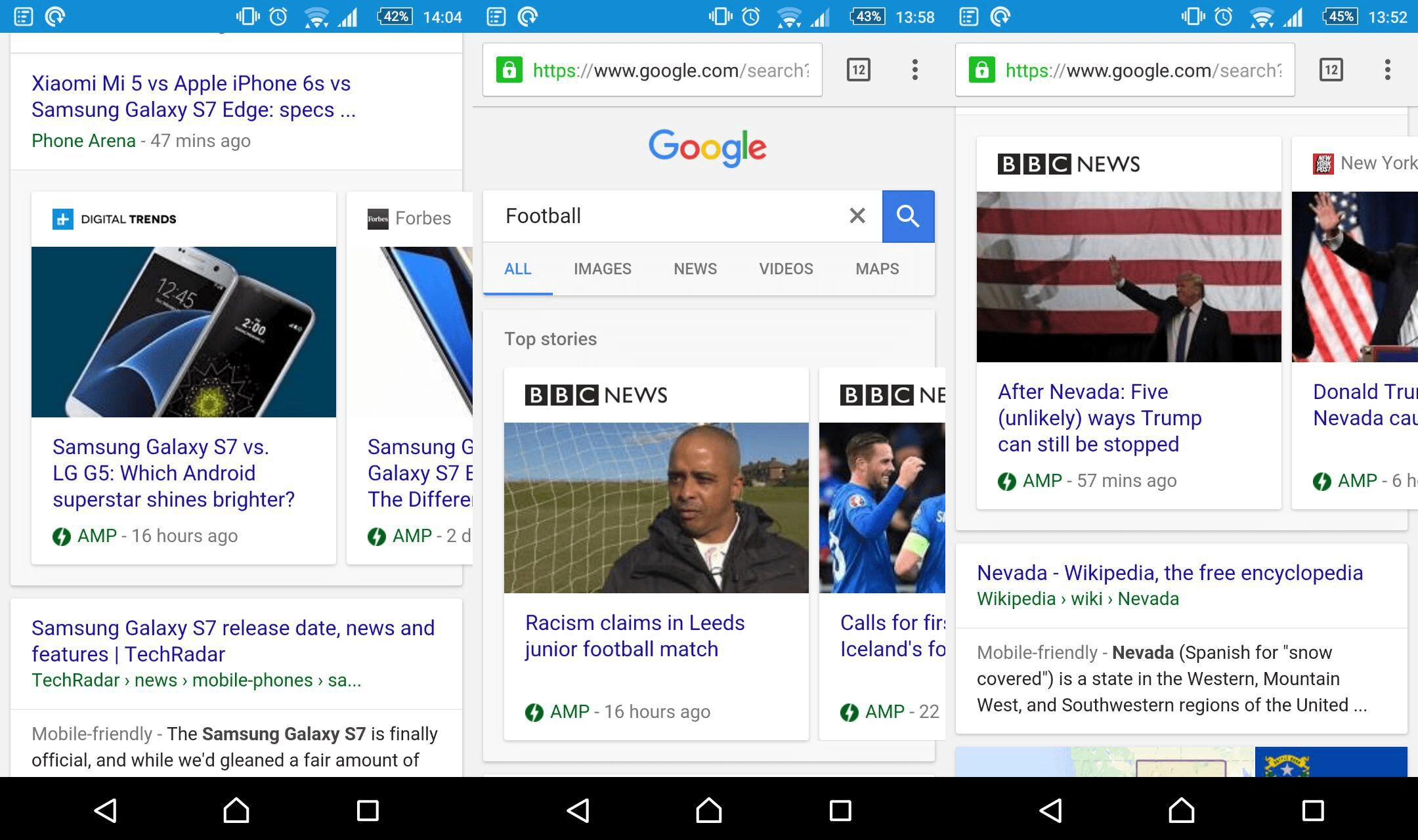The image size is (1418, 840).
Task: Tap photo of man at football goal
Action: [x=656, y=508]
